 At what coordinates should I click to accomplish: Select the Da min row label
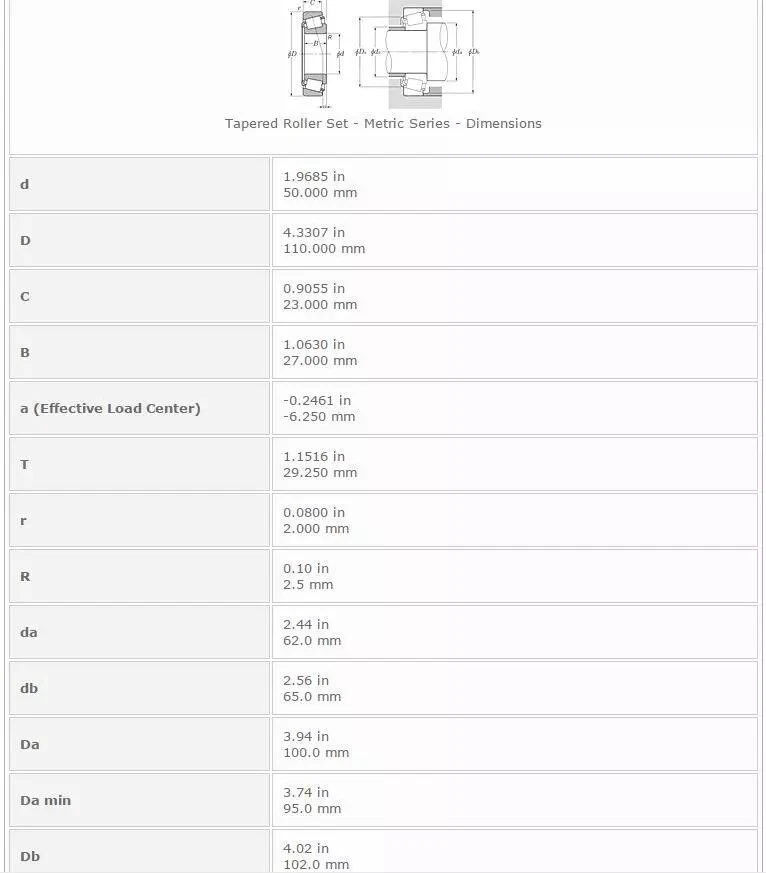coord(46,800)
